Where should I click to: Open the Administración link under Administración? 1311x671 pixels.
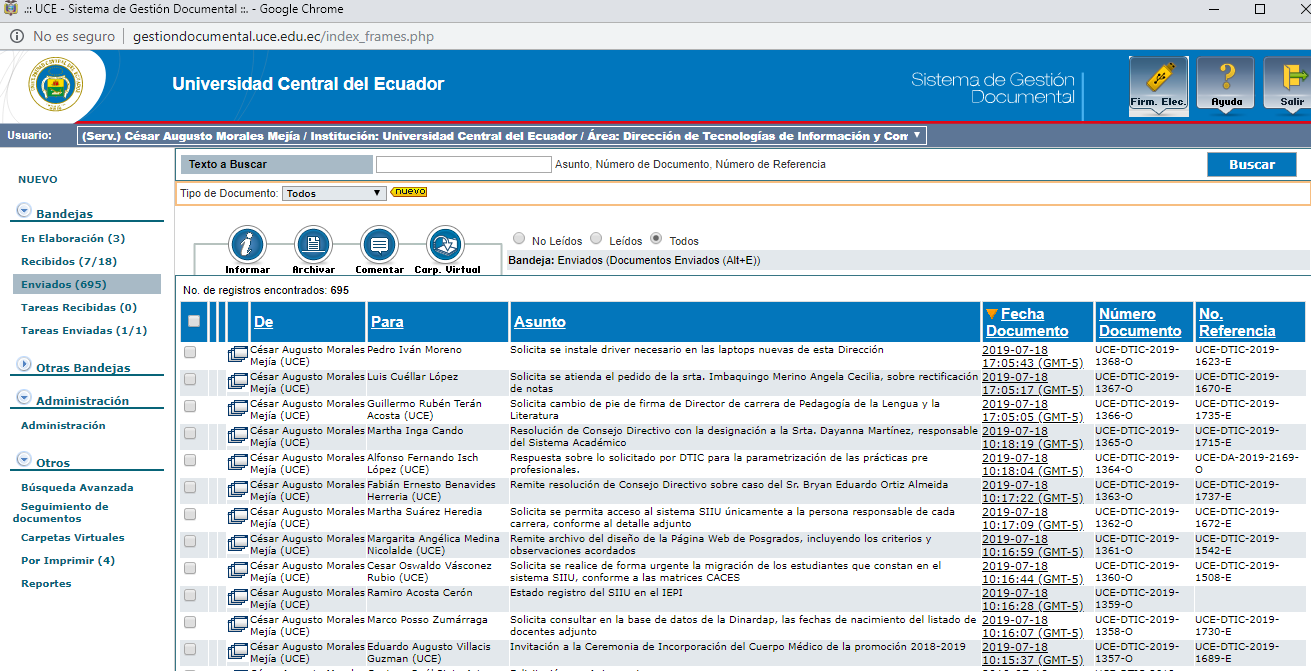(x=63, y=425)
